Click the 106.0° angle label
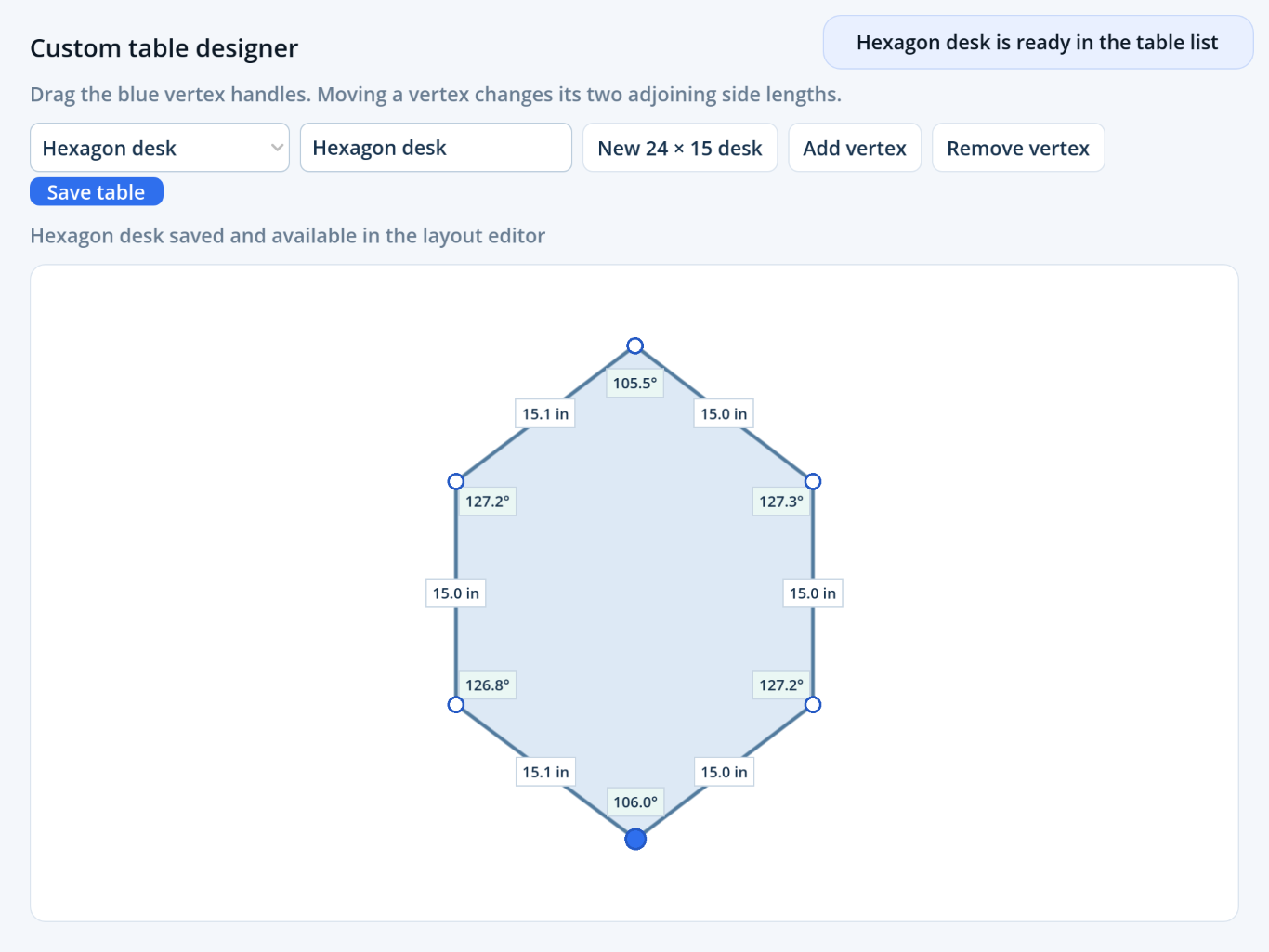 tap(635, 802)
